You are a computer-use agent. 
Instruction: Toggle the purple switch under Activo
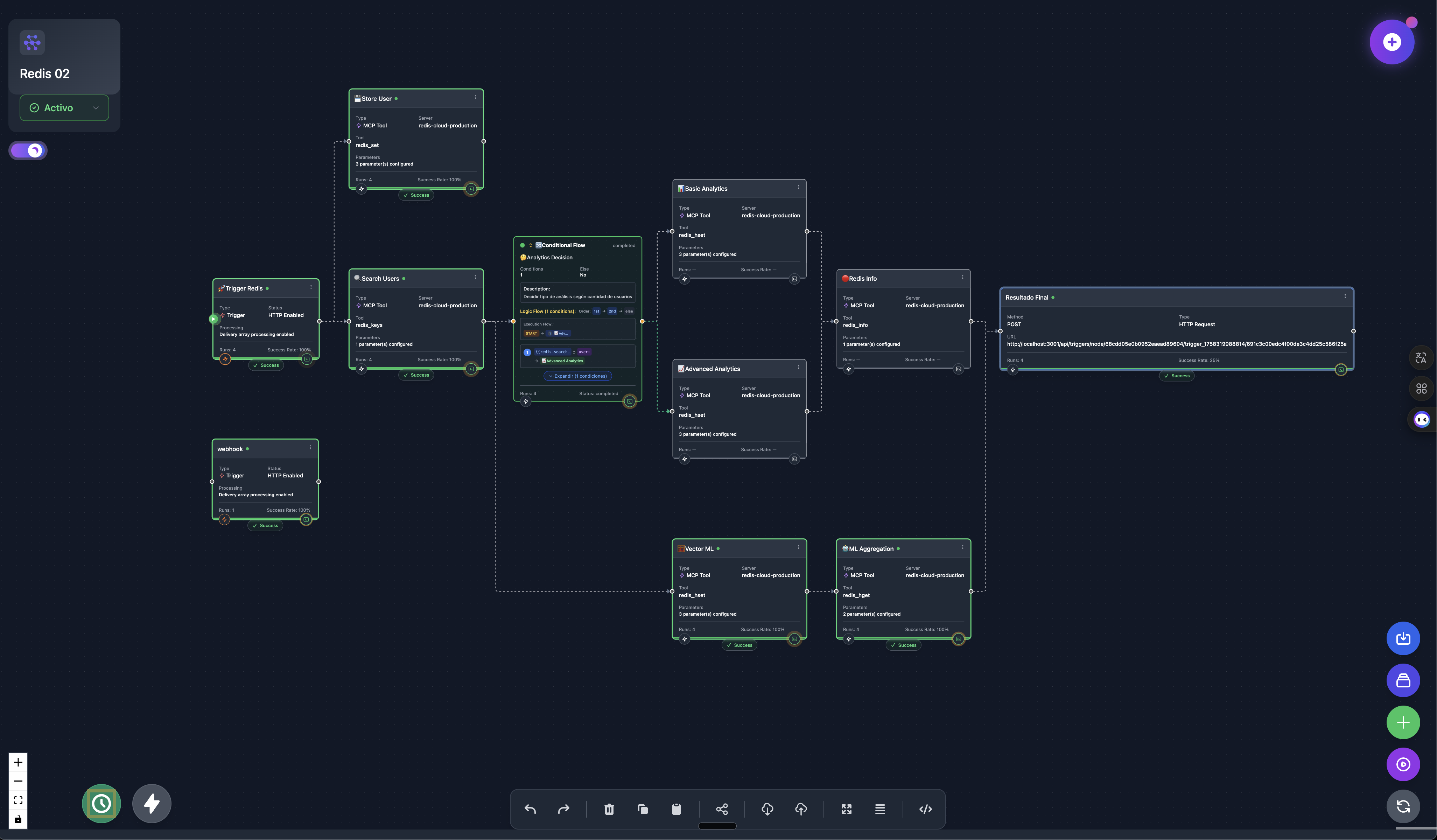tap(28, 150)
